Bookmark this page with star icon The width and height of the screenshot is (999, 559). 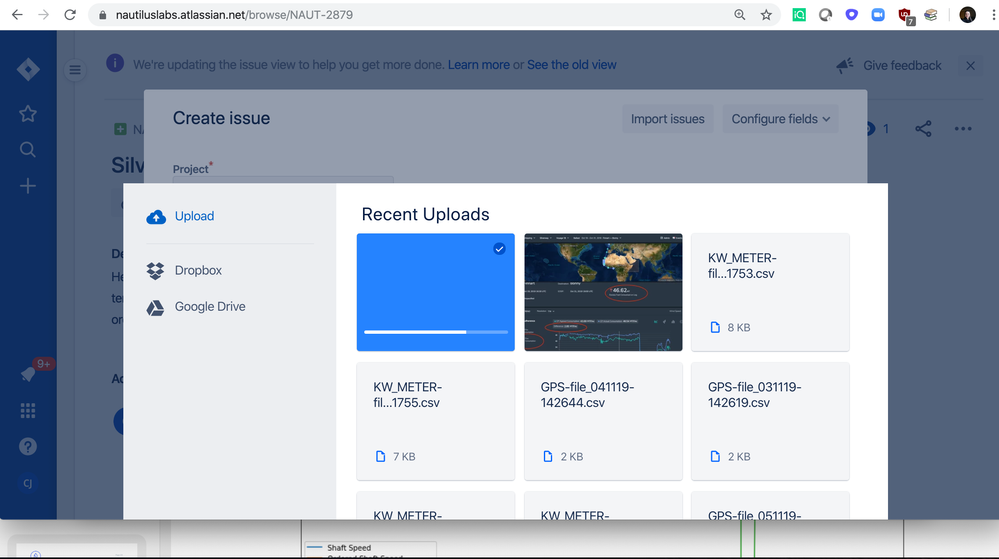pos(766,15)
